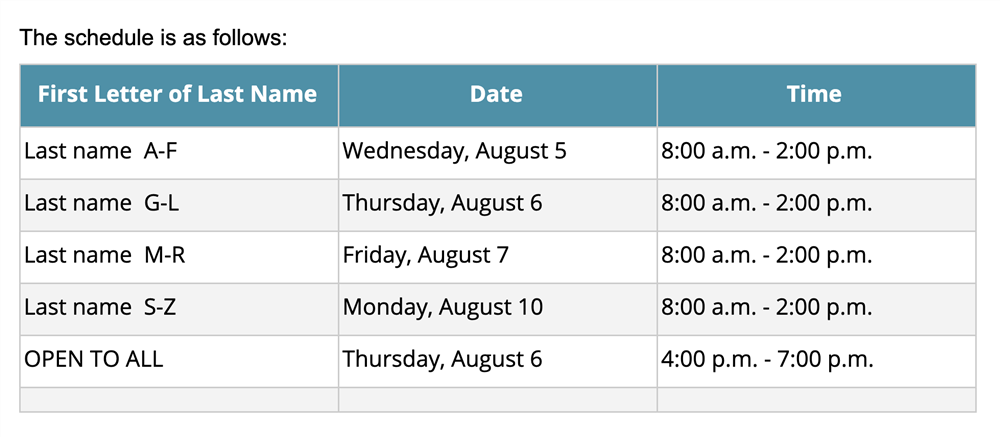Click the 'Last name G-L' cell
This screenshot has width=1000, height=437.
tap(179, 205)
